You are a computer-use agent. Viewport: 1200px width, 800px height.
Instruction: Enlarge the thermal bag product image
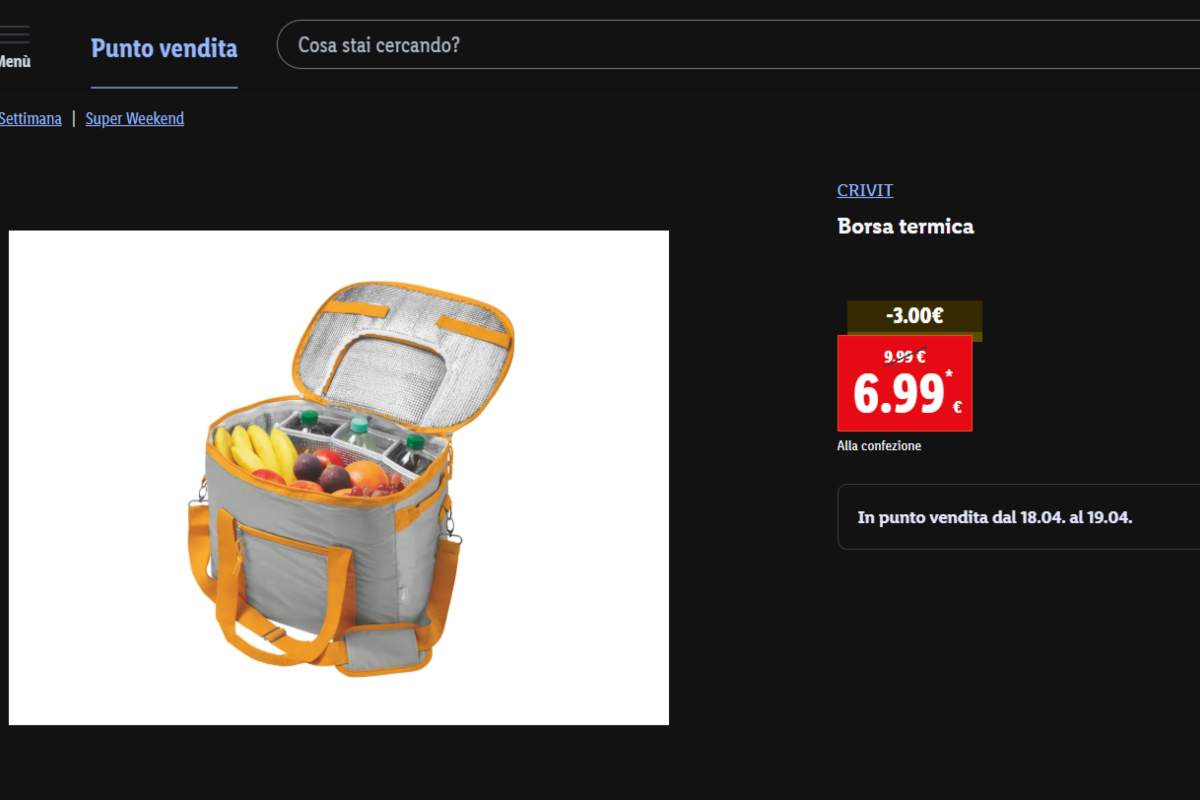(x=339, y=478)
